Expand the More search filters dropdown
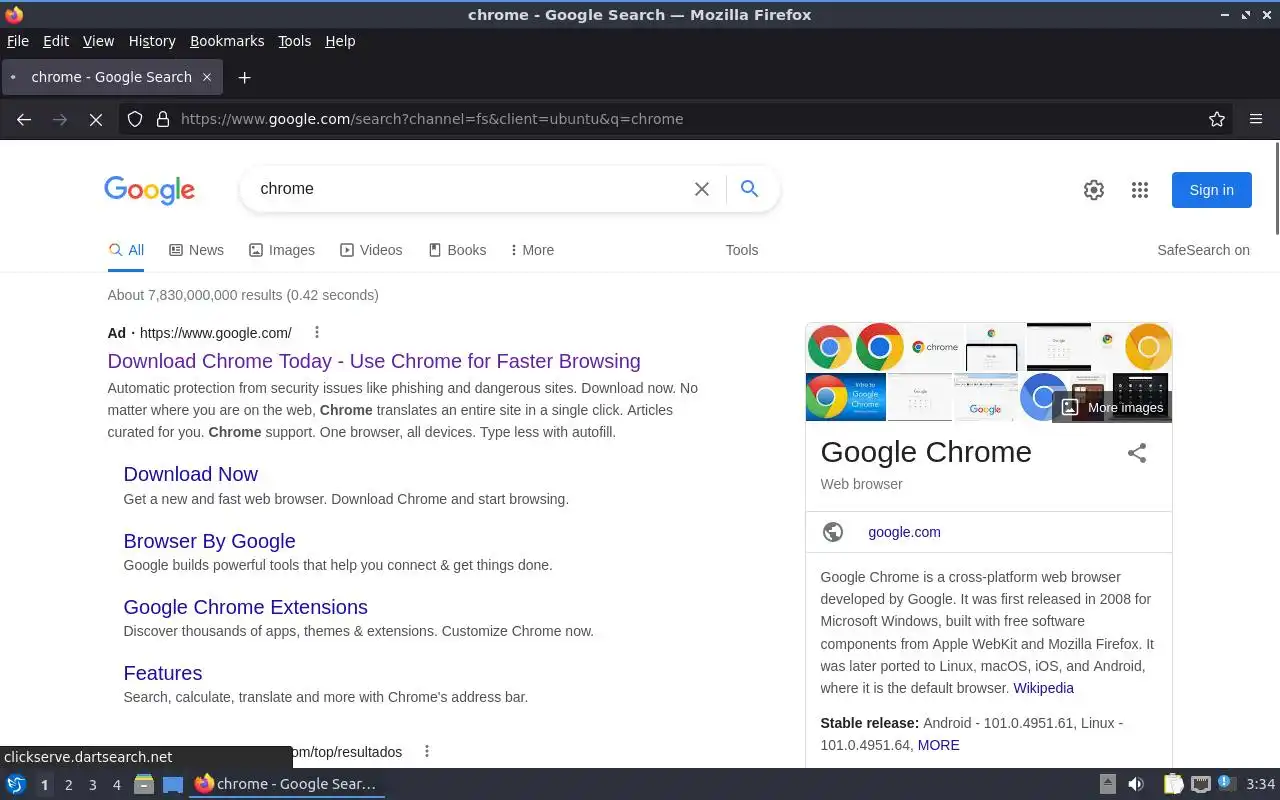1280x800 pixels. (532, 250)
